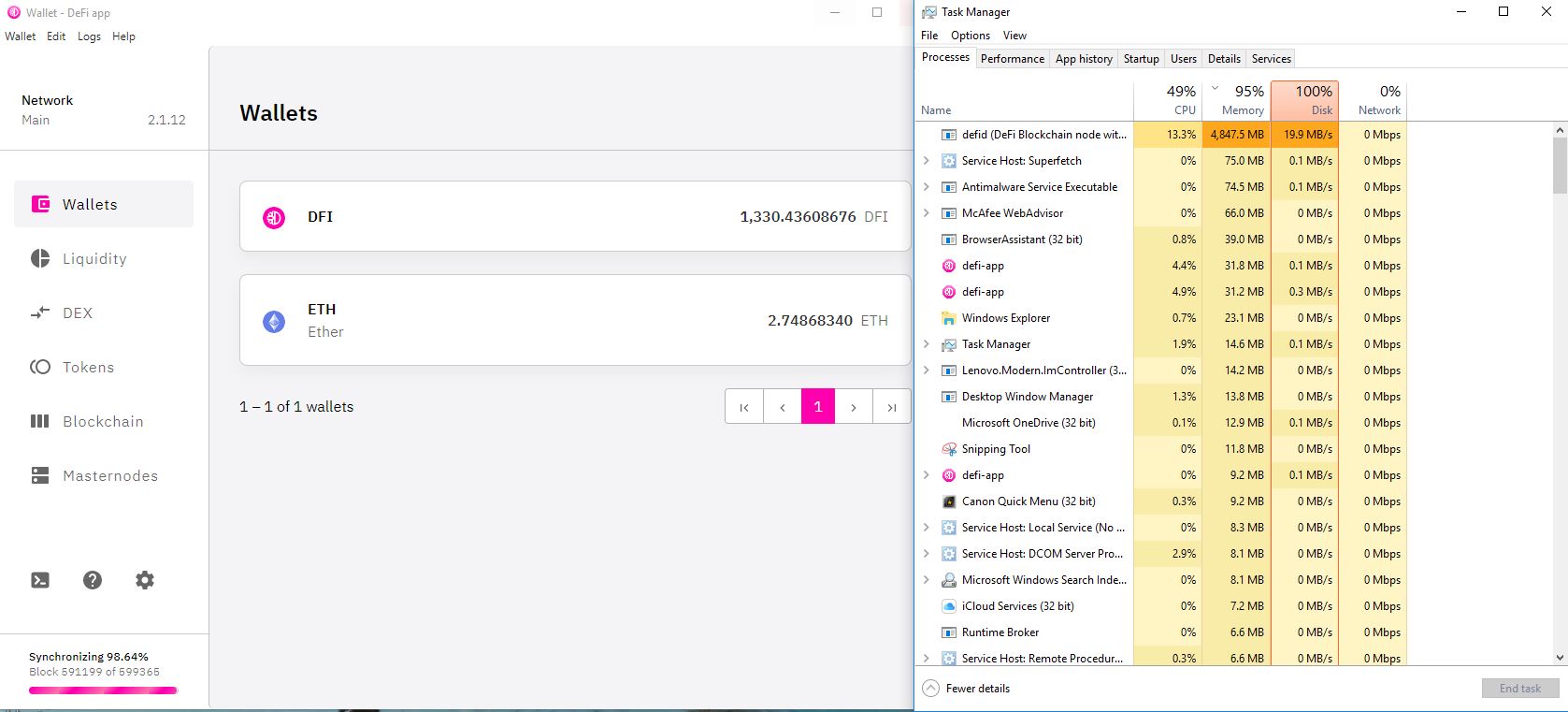
Task: Open Task Manager File menu
Action: (x=929, y=36)
